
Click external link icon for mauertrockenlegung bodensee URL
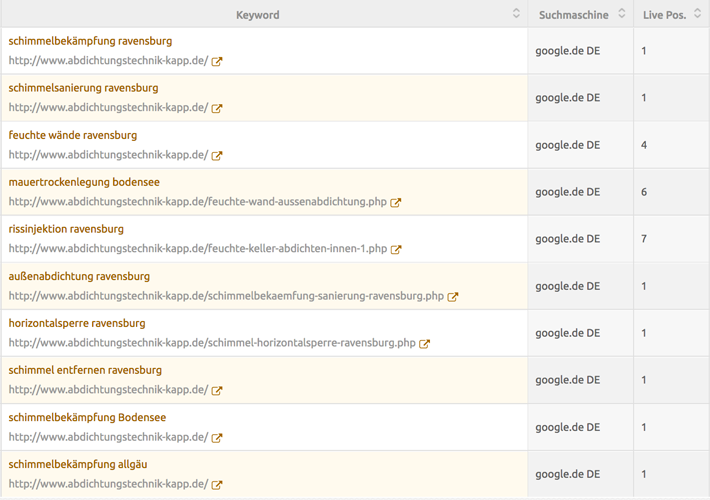pyautogui.click(x=396, y=202)
